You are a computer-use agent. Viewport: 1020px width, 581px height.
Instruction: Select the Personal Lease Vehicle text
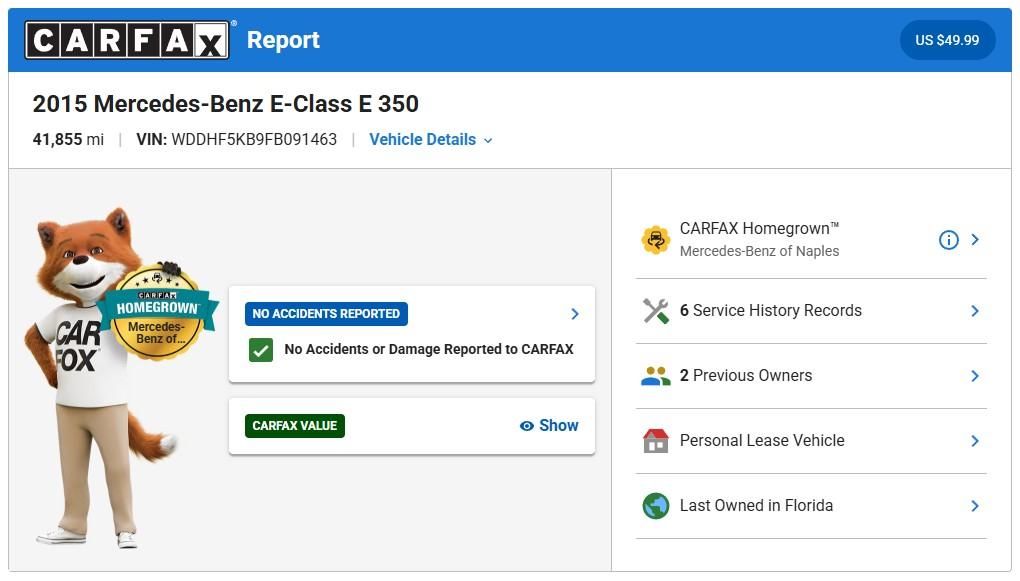click(x=762, y=440)
